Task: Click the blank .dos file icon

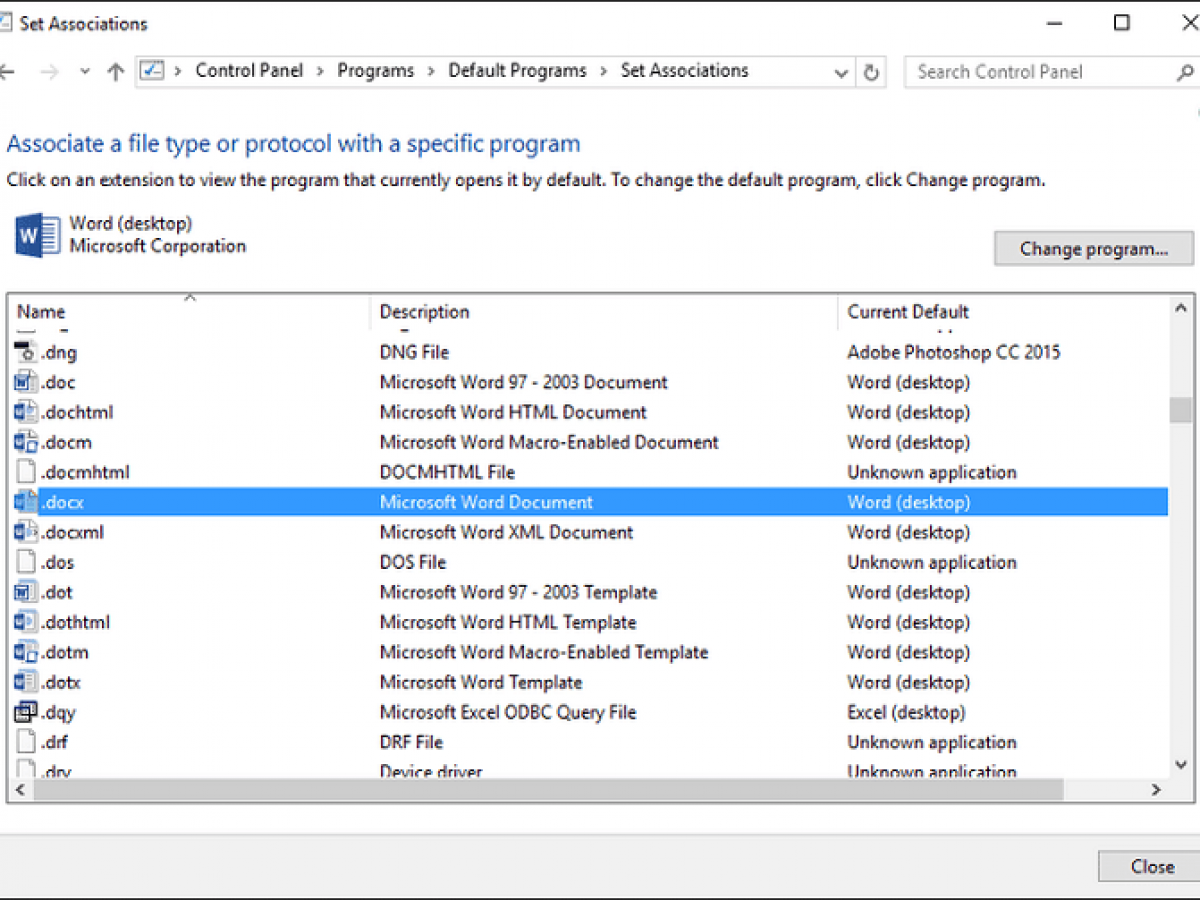Action: point(26,562)
